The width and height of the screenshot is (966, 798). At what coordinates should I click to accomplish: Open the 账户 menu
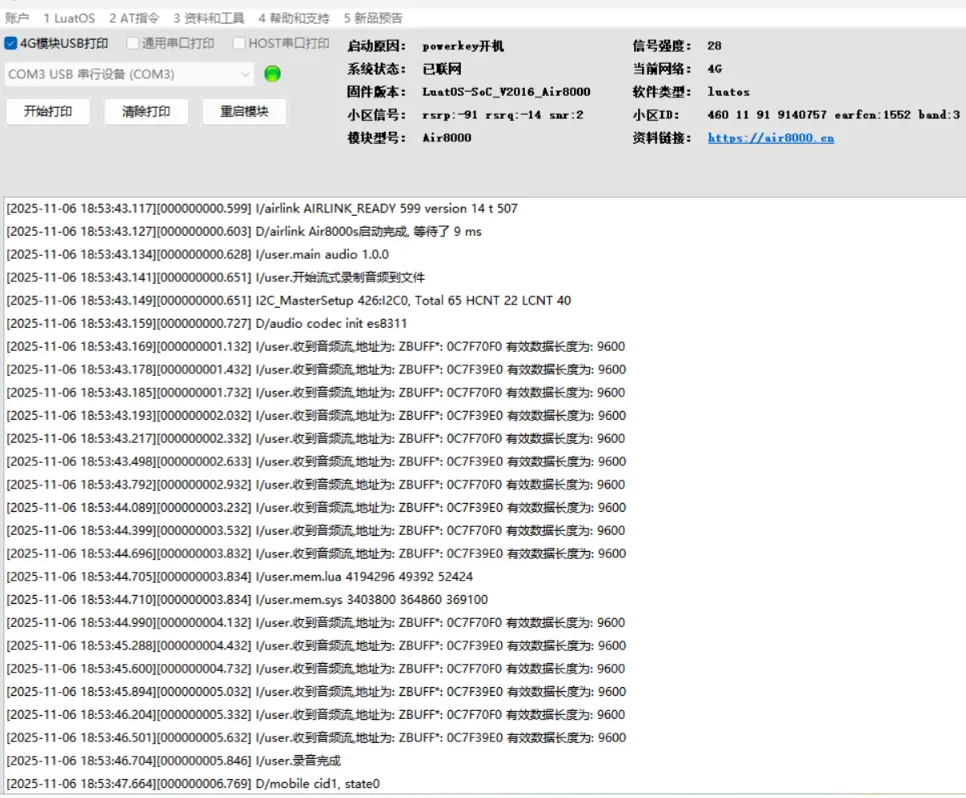coord(17,18)
